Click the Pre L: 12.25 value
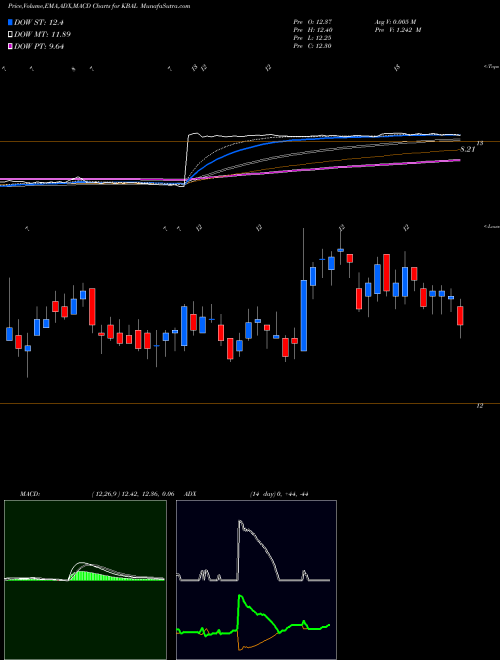500x660 pixels. 313,38
